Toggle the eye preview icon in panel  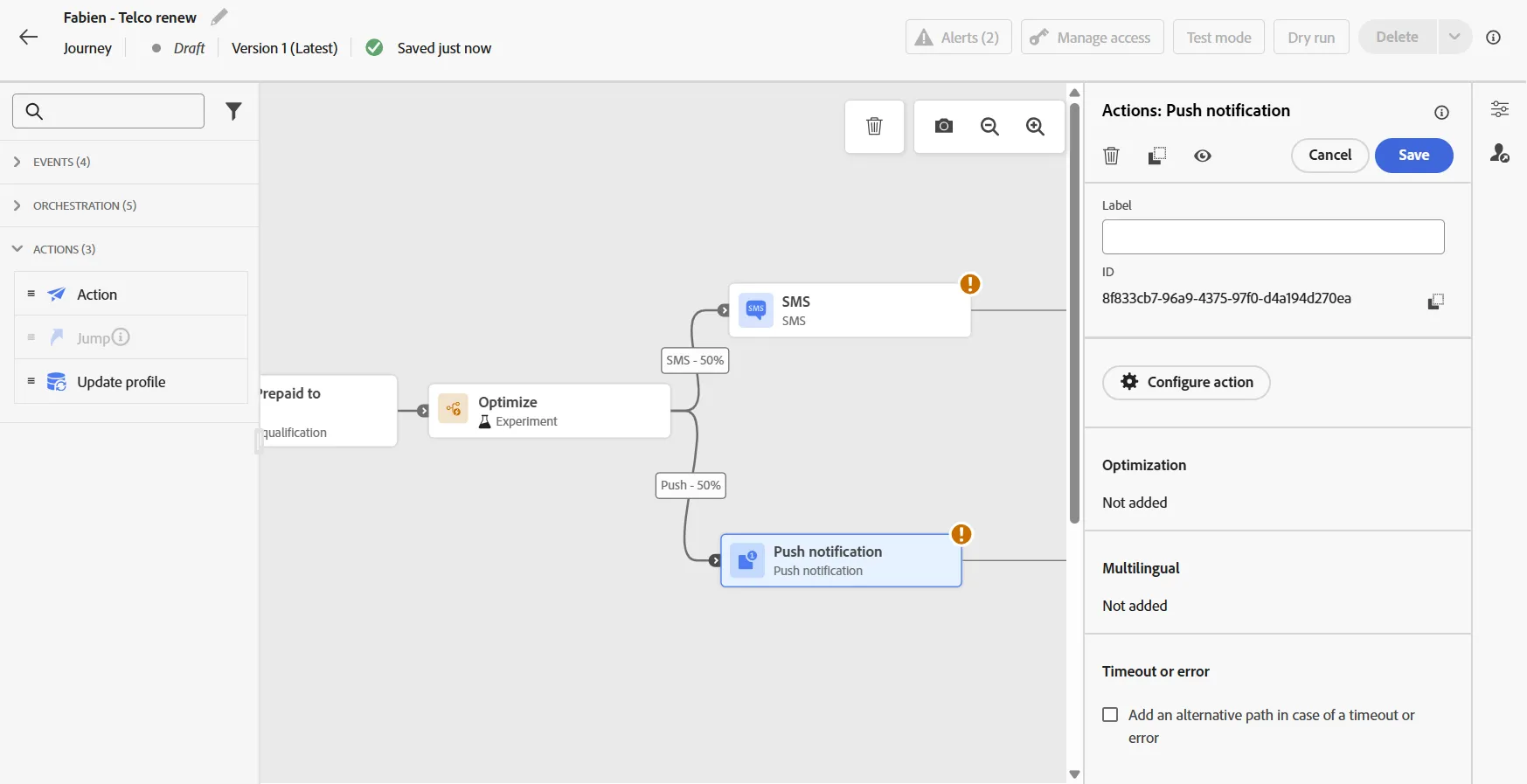pos(1203,156)
